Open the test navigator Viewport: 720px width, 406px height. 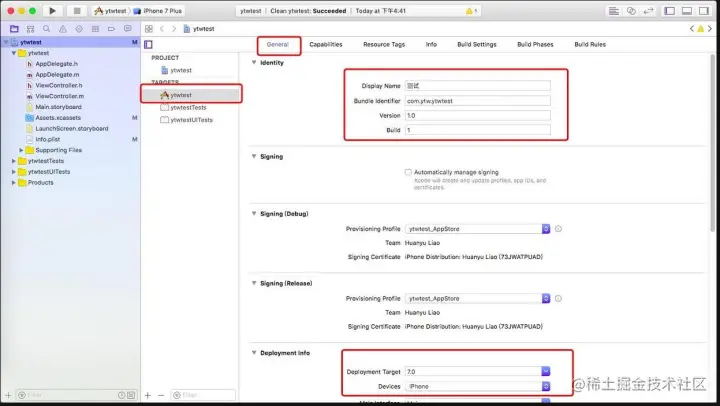tap(79, 28)
